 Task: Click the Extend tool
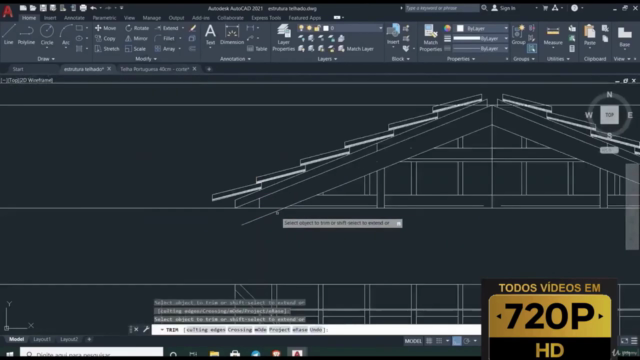[x=167, y=28]
